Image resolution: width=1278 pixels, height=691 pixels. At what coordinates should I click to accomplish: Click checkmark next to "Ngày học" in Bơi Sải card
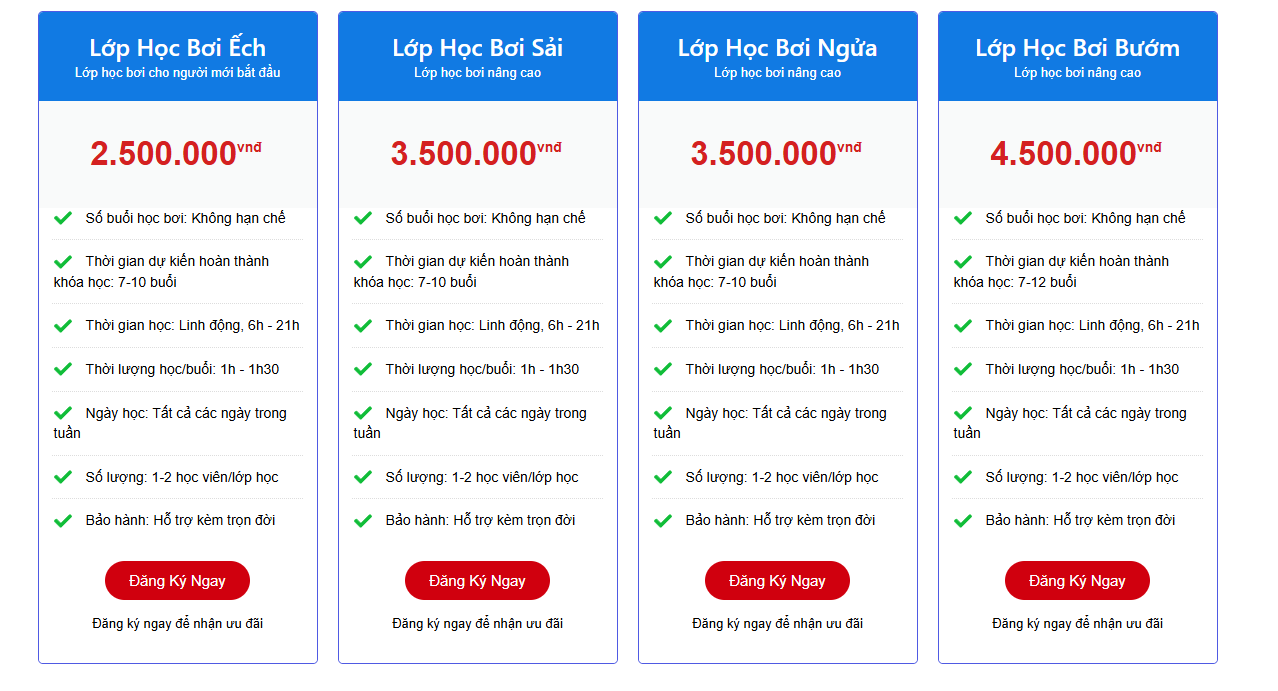(x=363, y=413)
